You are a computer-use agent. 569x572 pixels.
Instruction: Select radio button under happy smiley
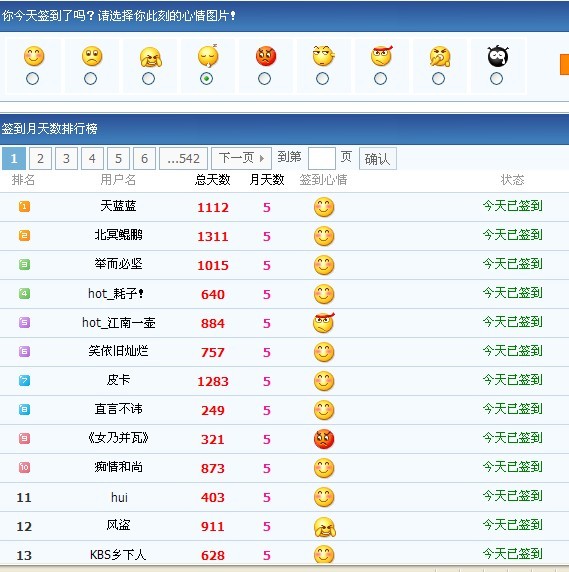click(x=32, y=79)
